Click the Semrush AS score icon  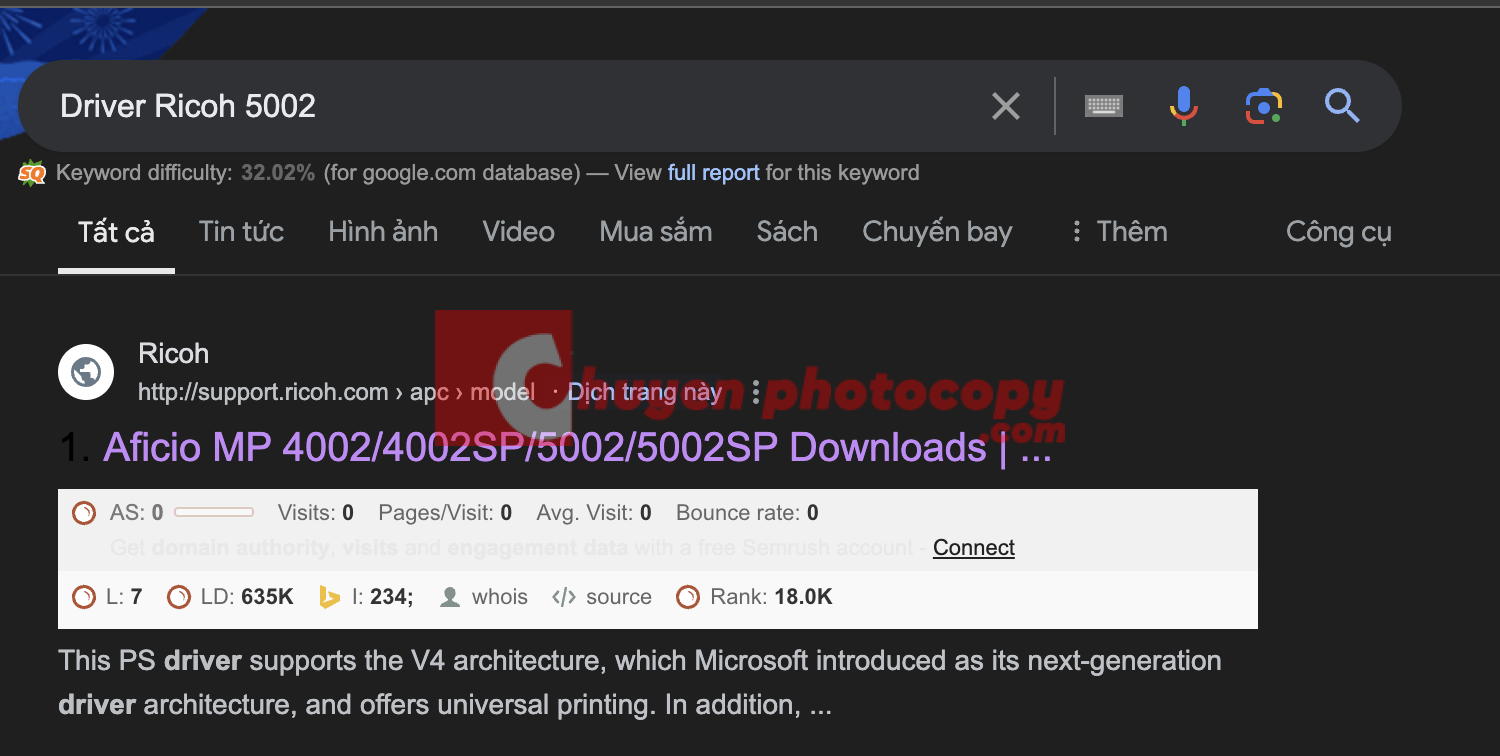[85, 513]
